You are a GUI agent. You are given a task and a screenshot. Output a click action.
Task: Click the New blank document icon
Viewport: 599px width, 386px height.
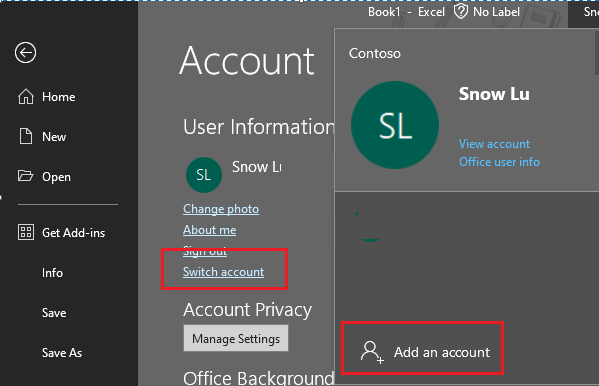[x=26, y=136]
